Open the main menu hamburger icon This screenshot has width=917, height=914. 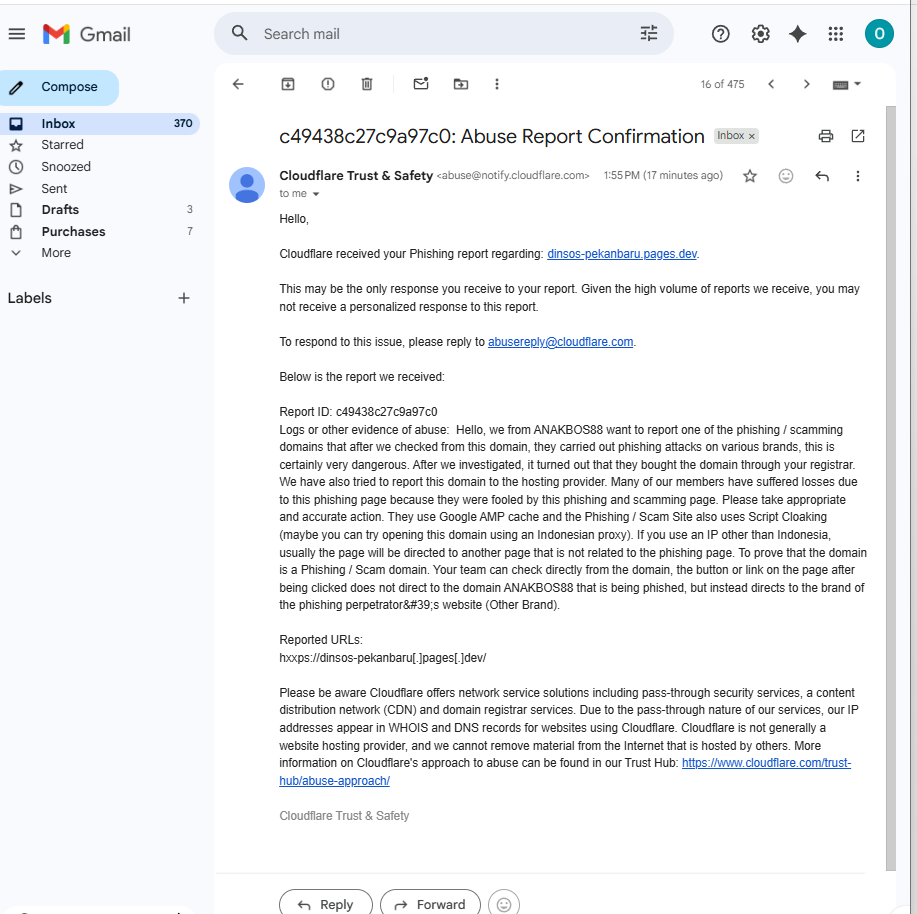point(17,34)
